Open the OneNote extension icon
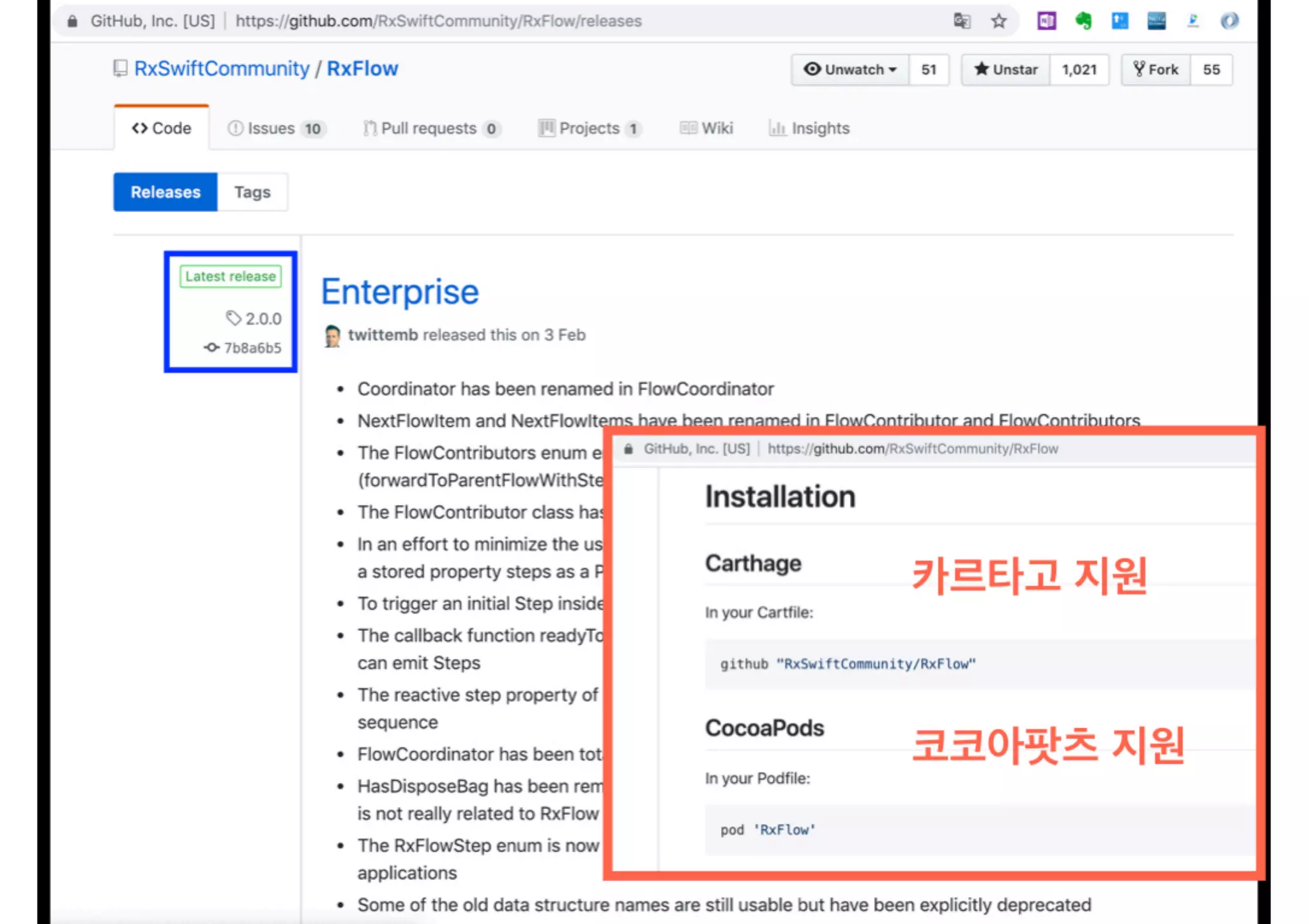 (1046, 21)
